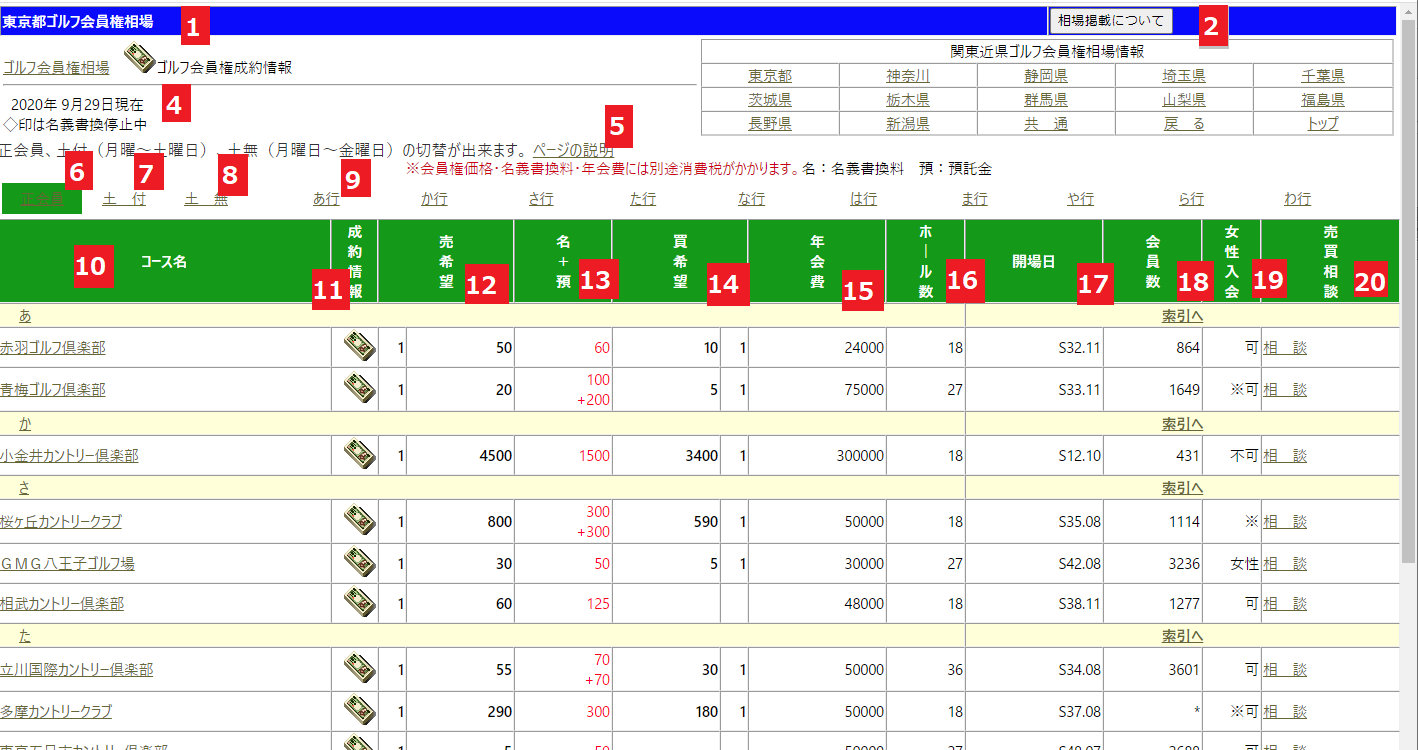Select the 茨城県 prefecture link
Viewport: 1418px width, 750px height.
point(770,100)
